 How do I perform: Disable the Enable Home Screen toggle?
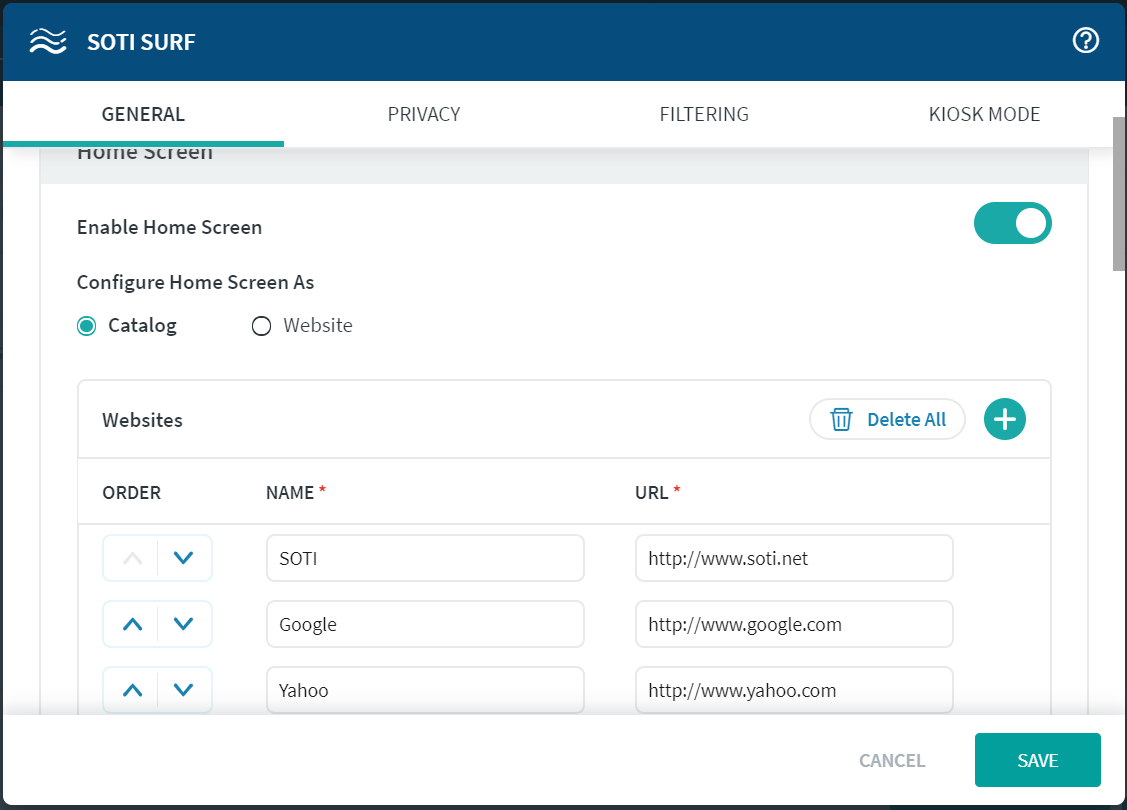(x=1012, y=224)
